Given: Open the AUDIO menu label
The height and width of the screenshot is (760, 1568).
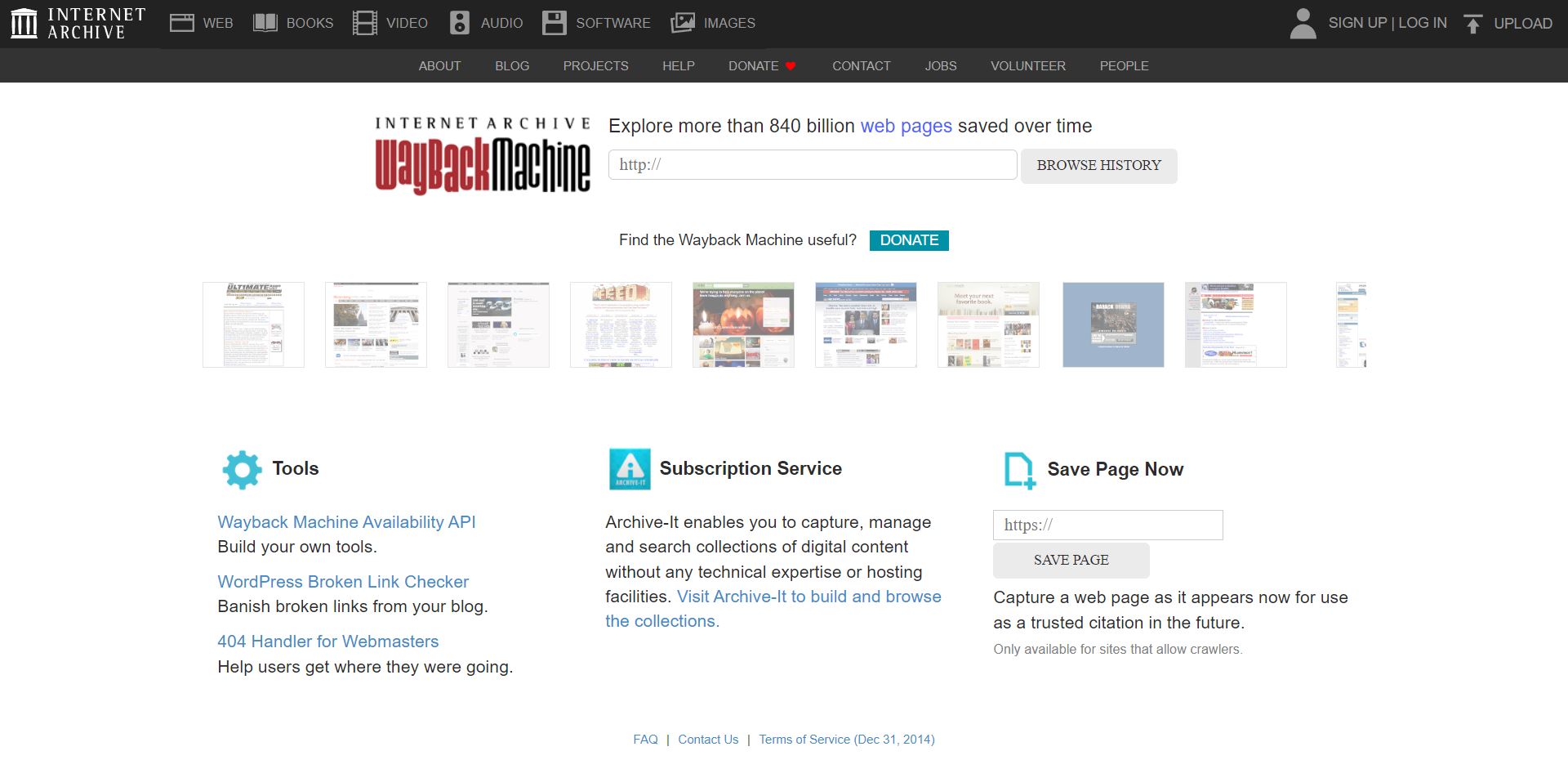Looking at the screenshot, I should 501,23.
